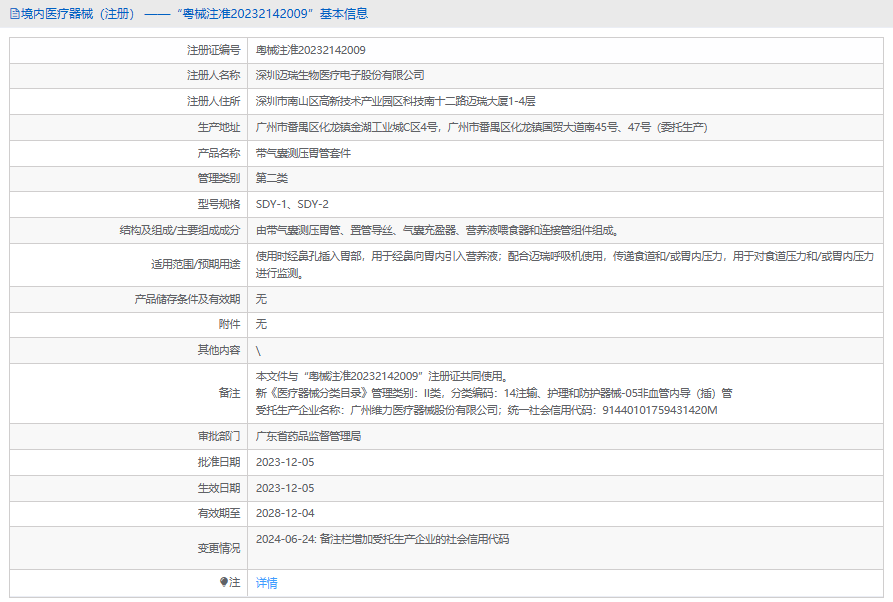Select the registration number 粤械注准20232142009 value
Viewport: 893px width, 602px height.
coord(310,50)
